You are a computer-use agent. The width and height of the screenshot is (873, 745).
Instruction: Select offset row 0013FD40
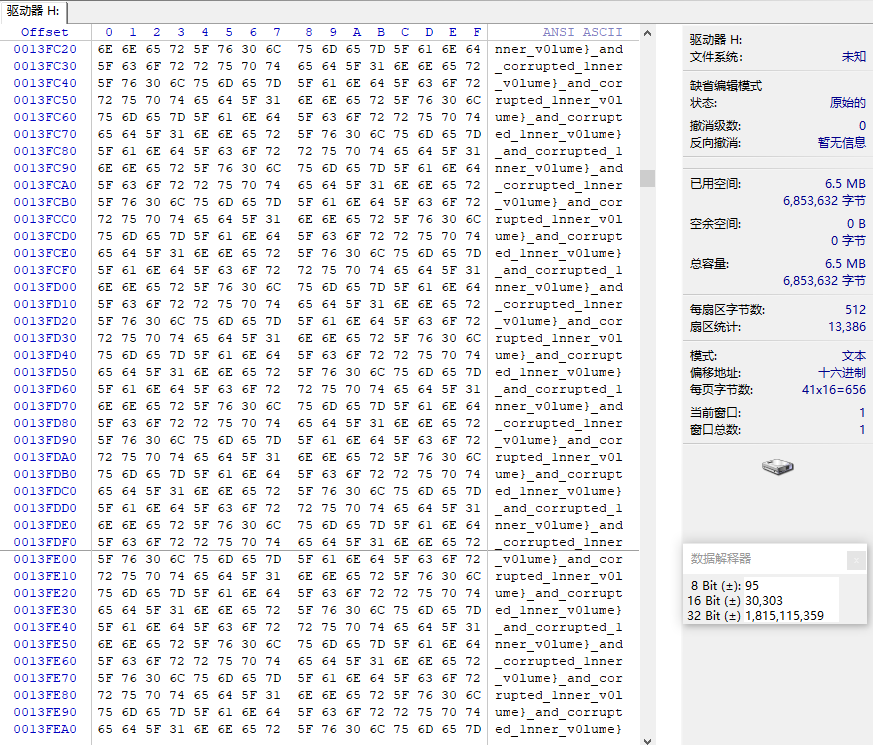click(45, 355)
